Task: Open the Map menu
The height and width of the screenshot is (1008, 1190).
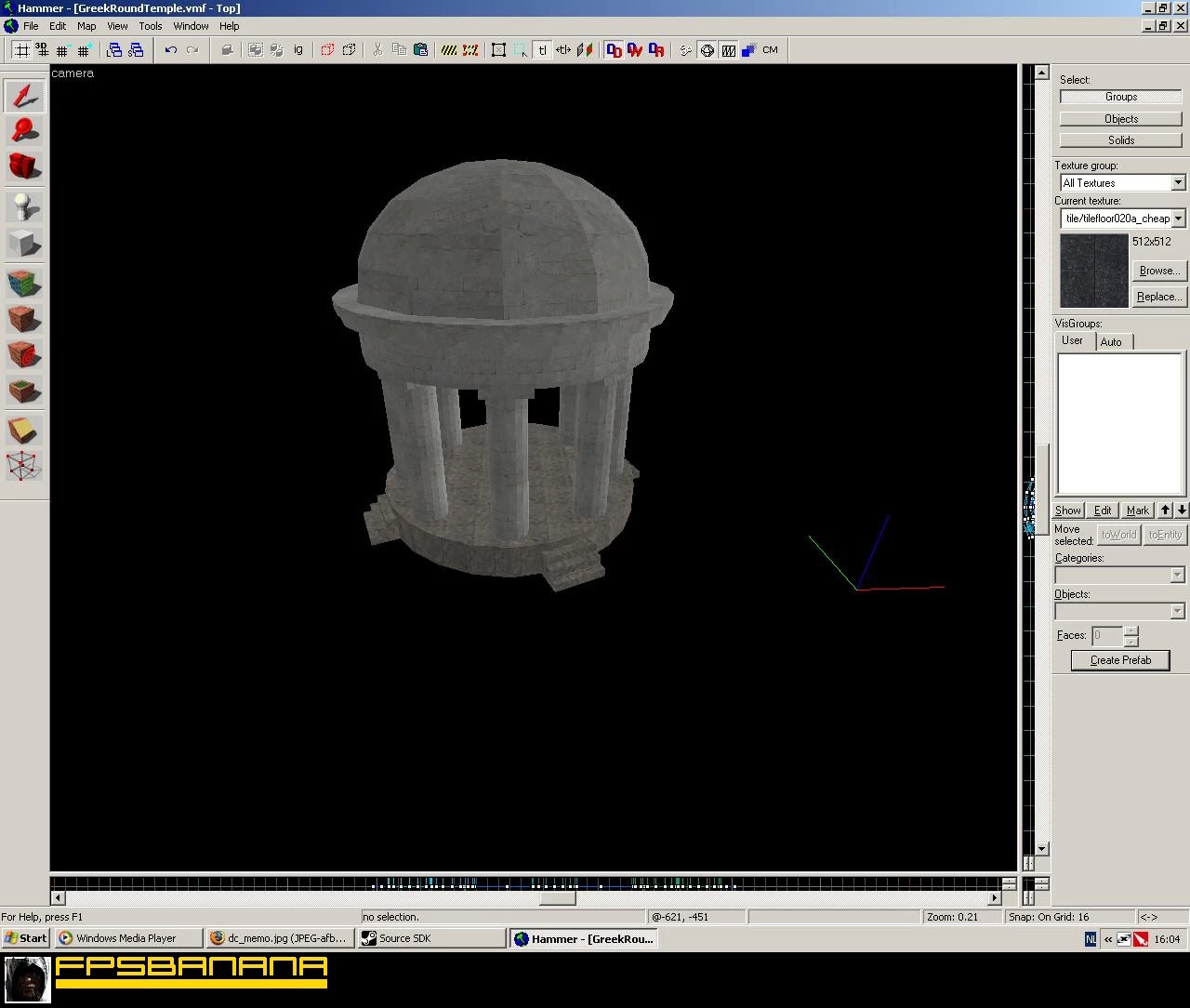Action: click(86, 26)
